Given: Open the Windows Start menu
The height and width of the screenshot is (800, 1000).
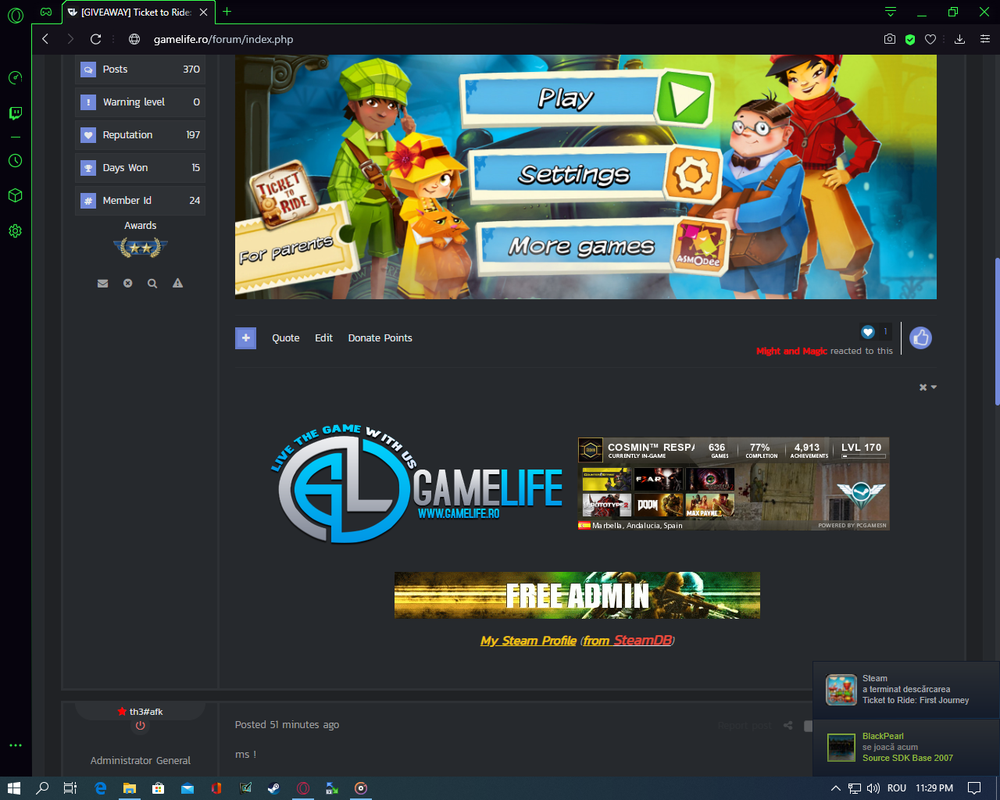Looking at the screenshot, I should pyautogui.click(x=14, y=788).
